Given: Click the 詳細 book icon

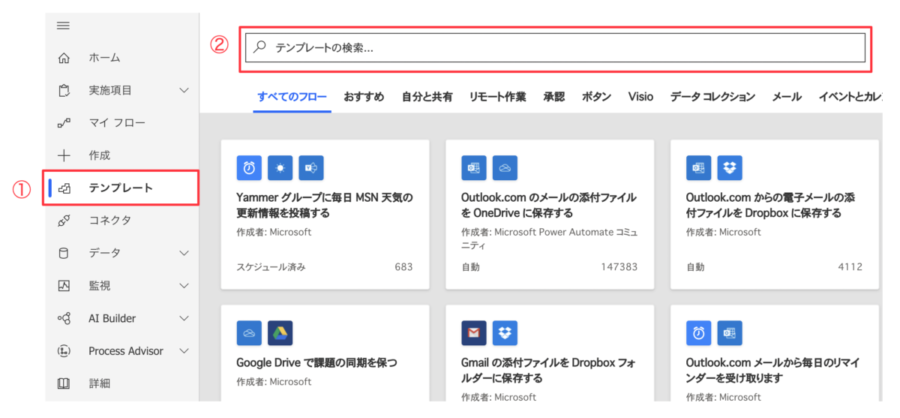Looking at the screenshot, I should [64, 383].
